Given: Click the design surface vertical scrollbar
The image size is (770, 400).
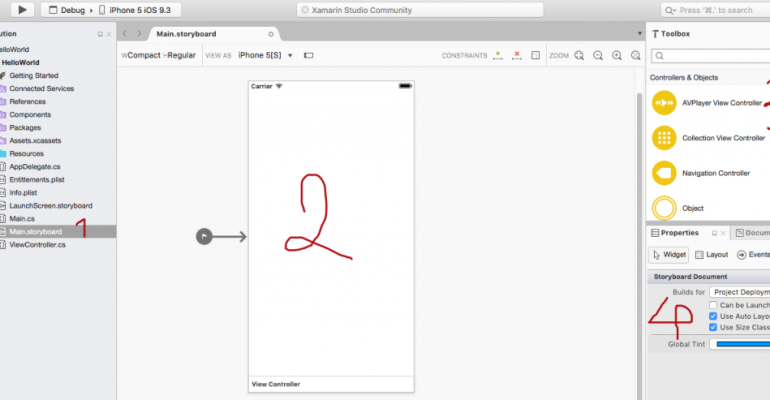Looking at the screenshot, I should (x=639, y=245).
